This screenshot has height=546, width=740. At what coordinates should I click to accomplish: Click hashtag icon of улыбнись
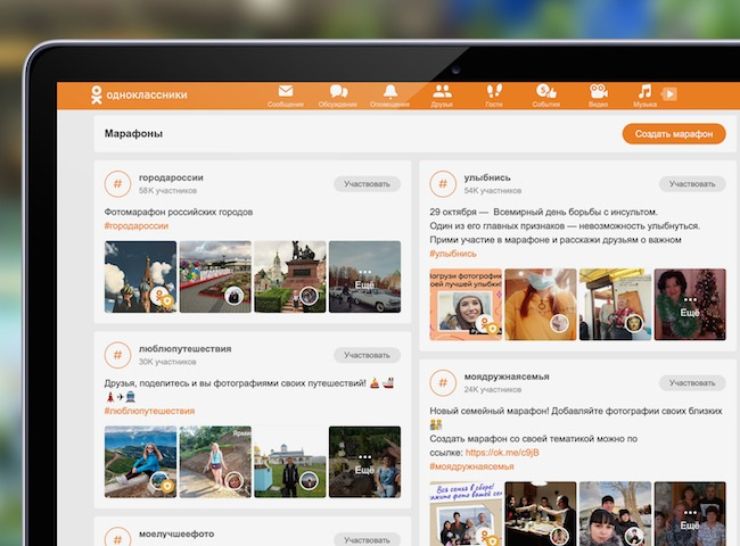[443, 184]
